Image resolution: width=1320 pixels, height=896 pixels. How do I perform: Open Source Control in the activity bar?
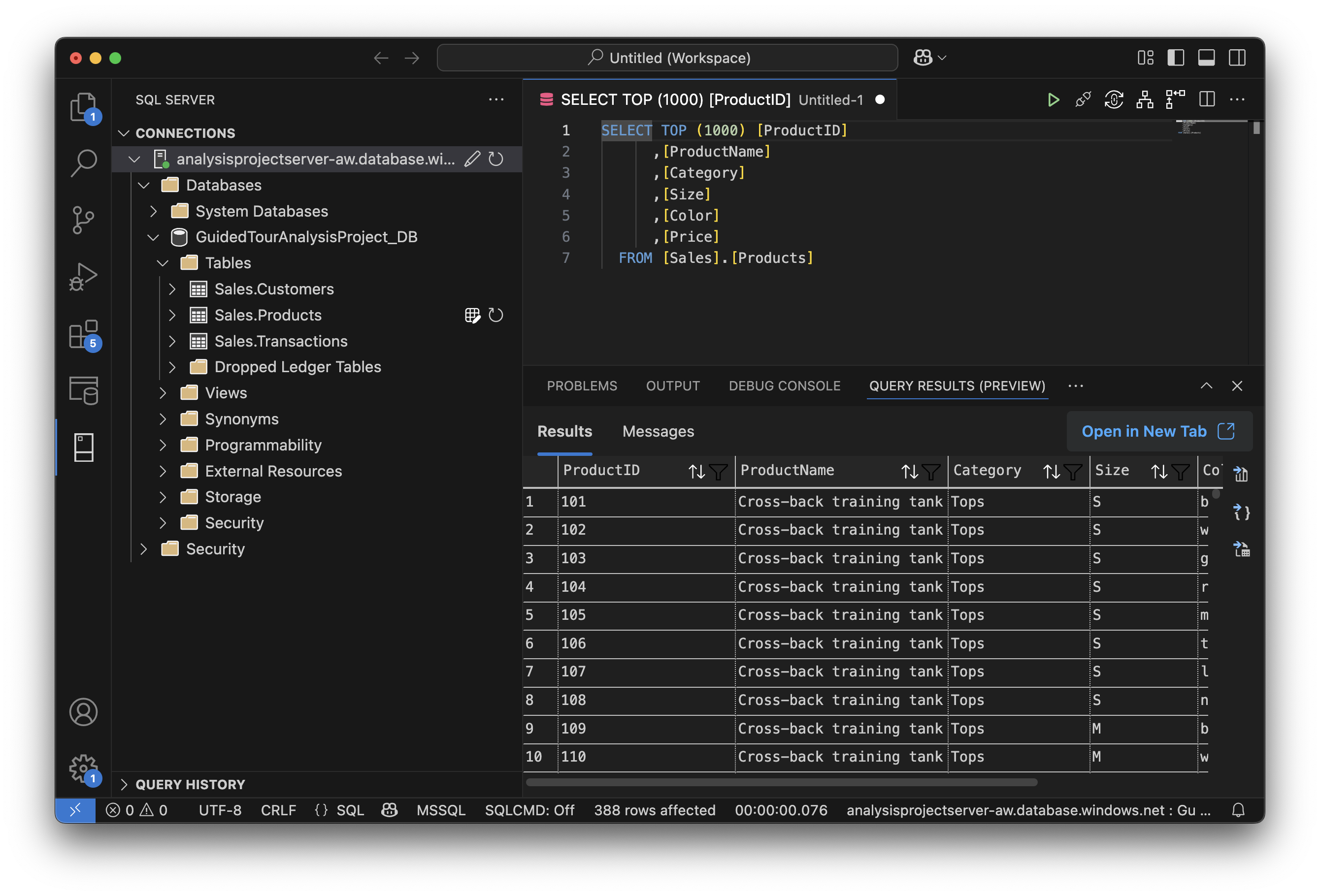tap(84, 220)
